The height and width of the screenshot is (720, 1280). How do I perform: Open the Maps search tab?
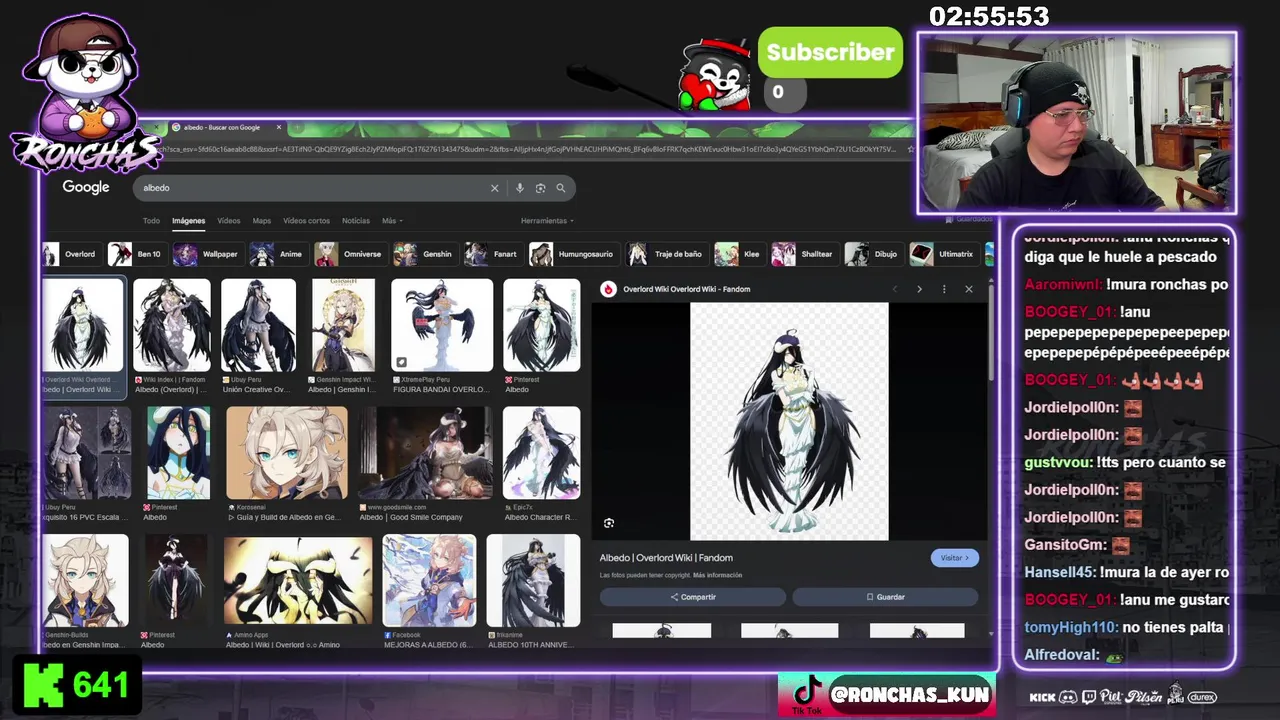pyautogui.click(x=262, y=221)
